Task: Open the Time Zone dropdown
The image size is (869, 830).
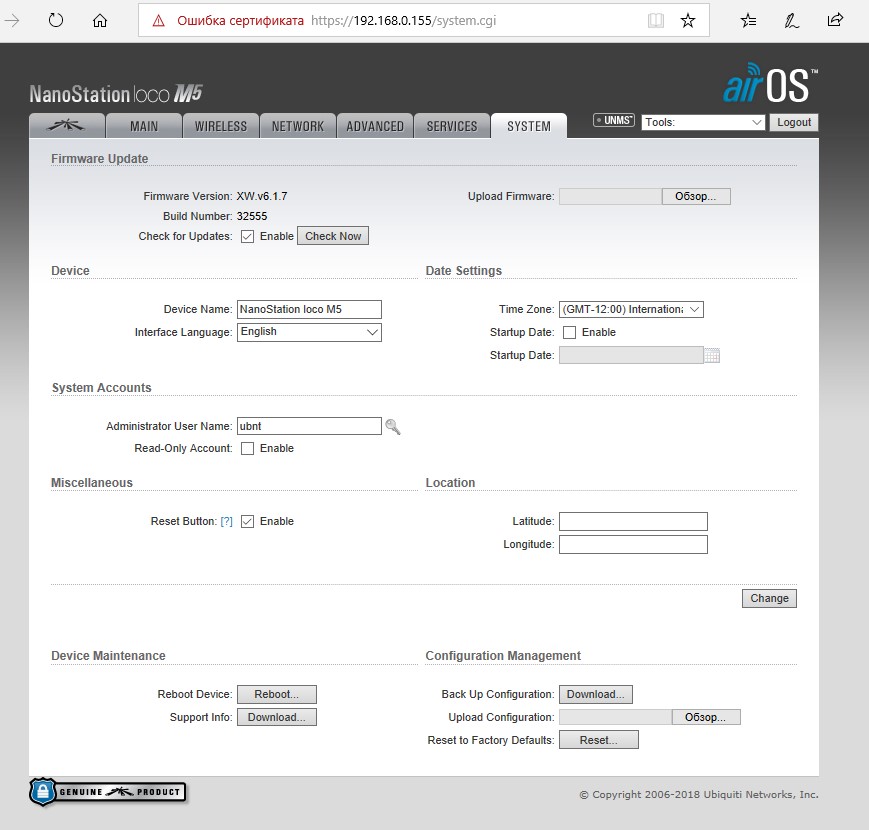Action: 631,309
